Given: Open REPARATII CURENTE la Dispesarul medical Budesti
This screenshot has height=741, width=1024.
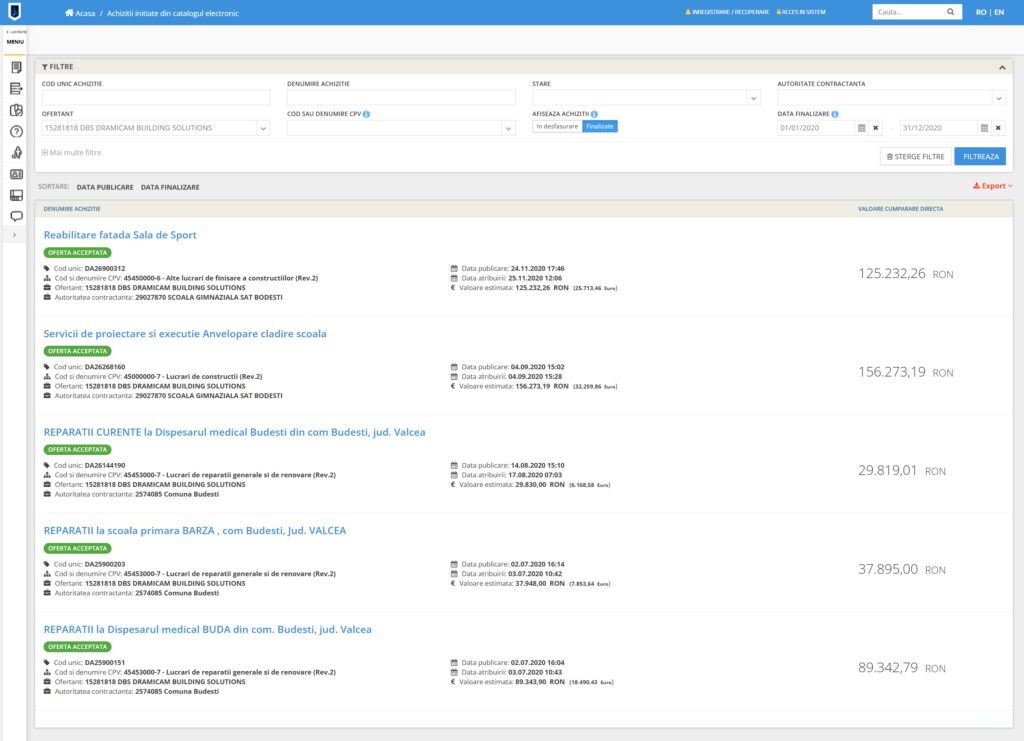Looking at the screenshot, I should point(234,432).
